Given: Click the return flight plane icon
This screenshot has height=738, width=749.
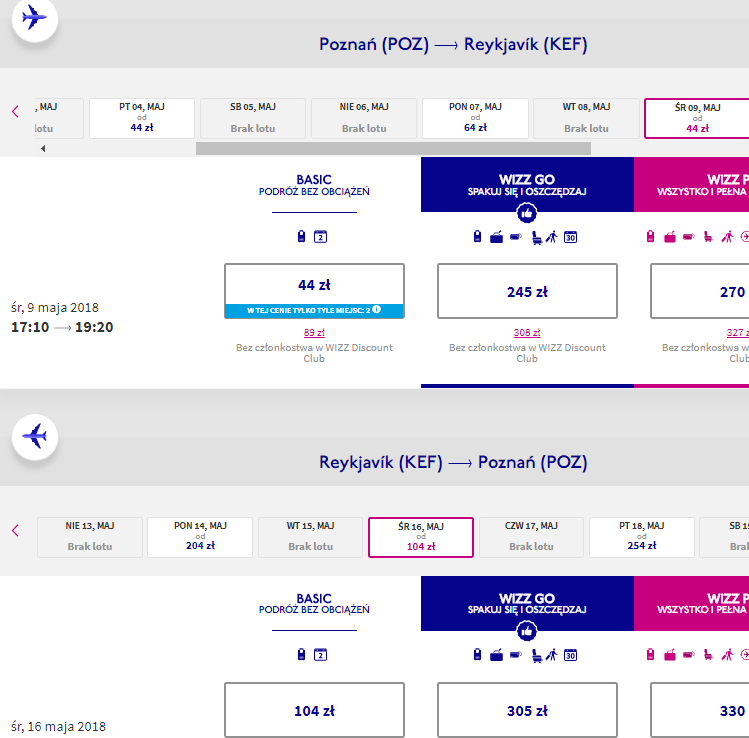Looking at the screenshot, I should point(35,437).
